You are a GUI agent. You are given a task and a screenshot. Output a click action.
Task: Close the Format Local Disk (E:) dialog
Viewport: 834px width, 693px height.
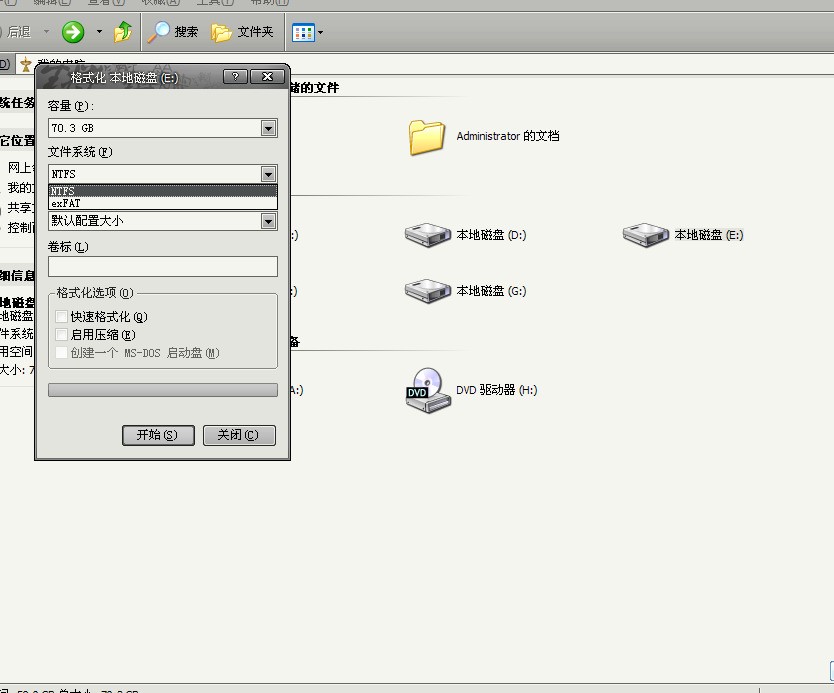[268, 77]
